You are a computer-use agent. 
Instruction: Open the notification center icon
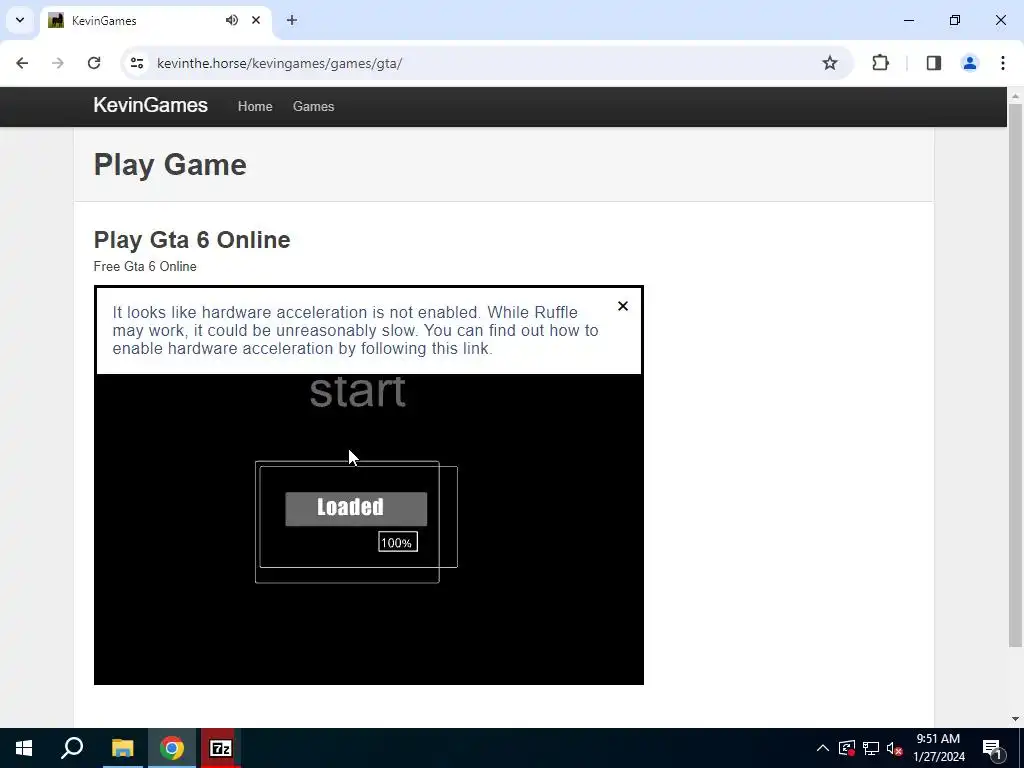click(x=992, y=748)
